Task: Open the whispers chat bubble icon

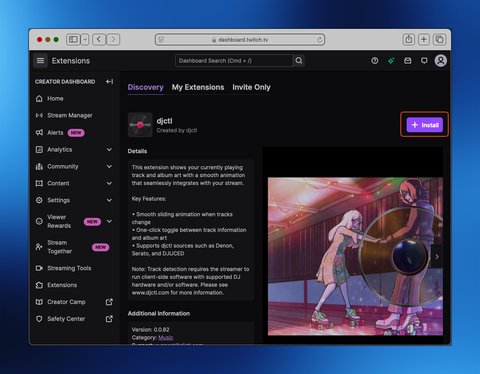Action: [424, 61]
